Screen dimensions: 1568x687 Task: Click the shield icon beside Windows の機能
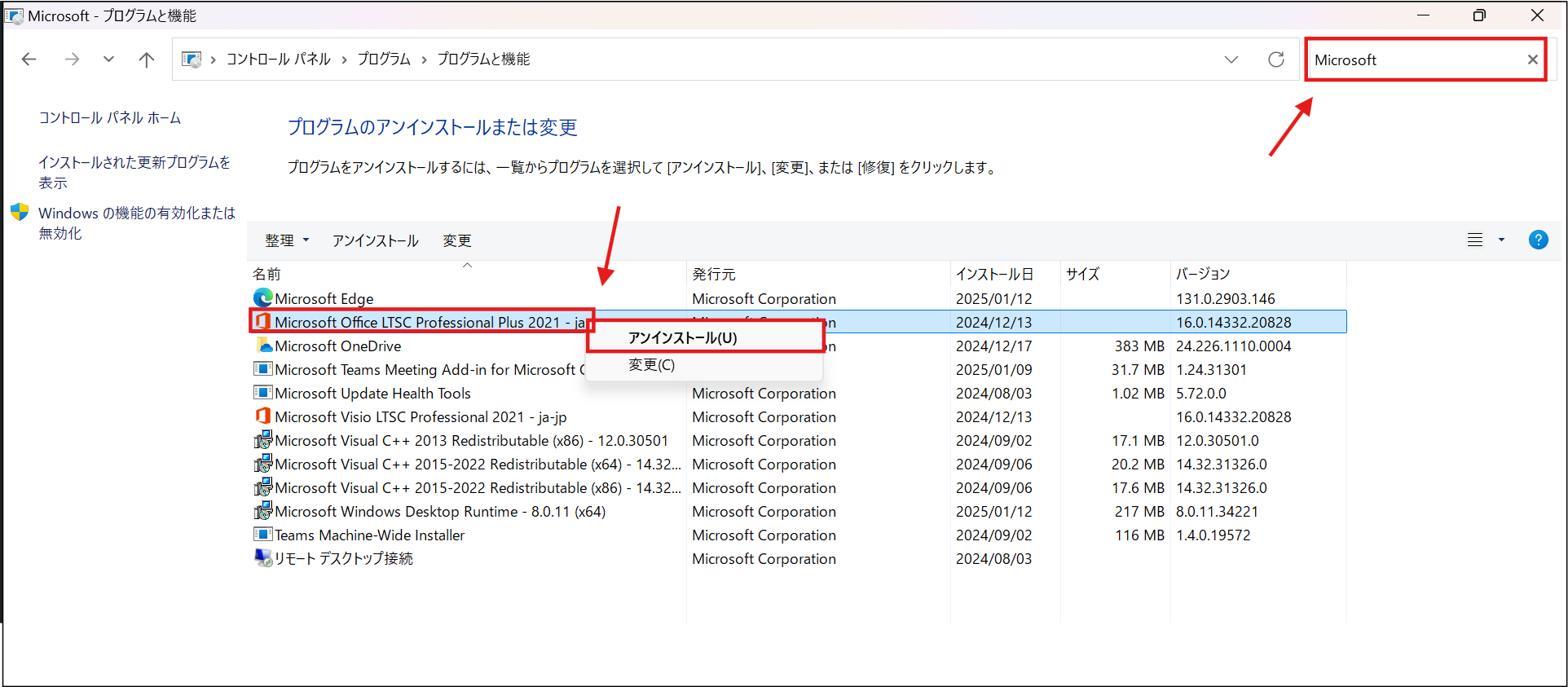click(20, 212)
